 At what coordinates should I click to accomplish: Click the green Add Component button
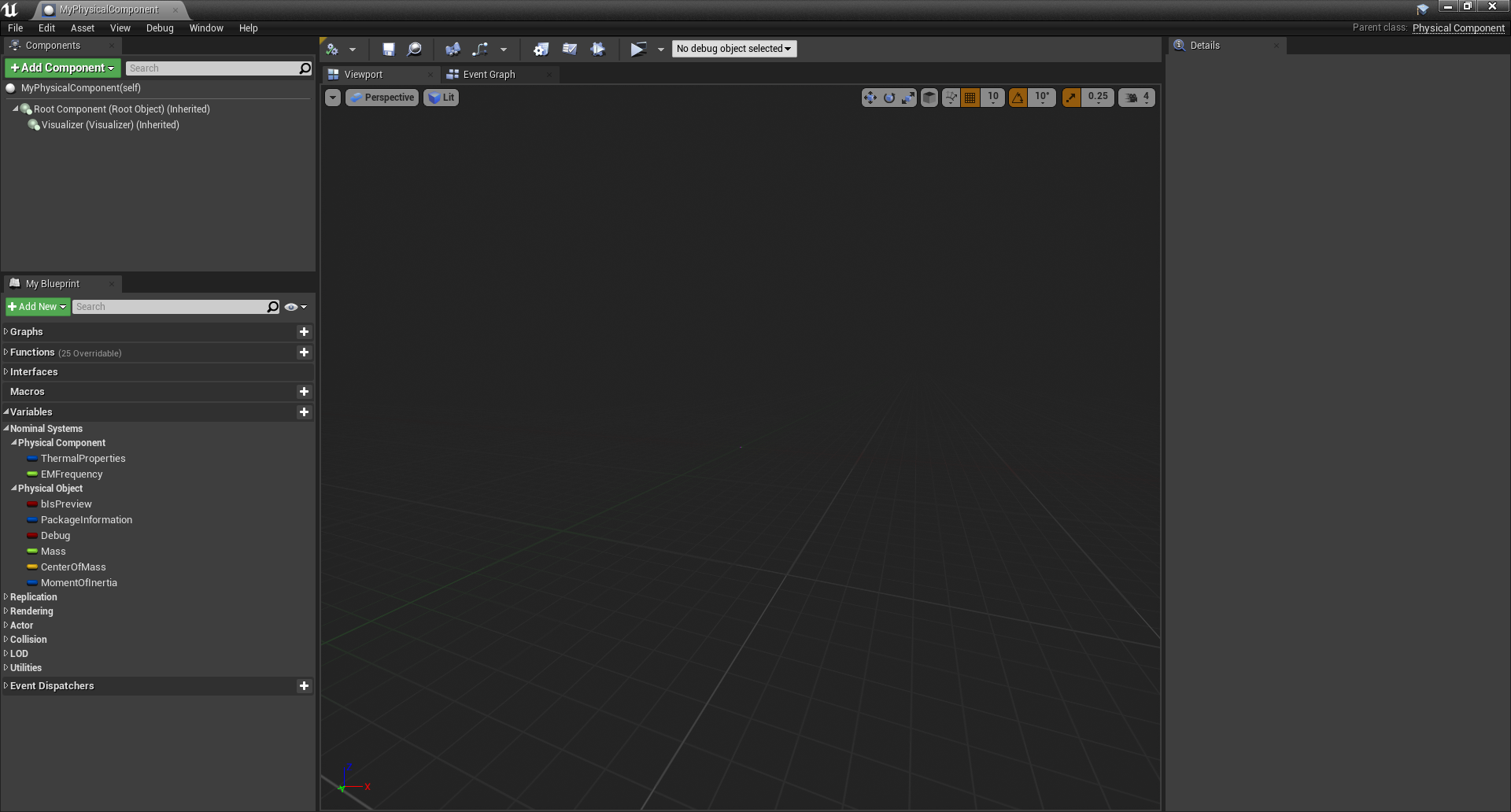[63, 68]
